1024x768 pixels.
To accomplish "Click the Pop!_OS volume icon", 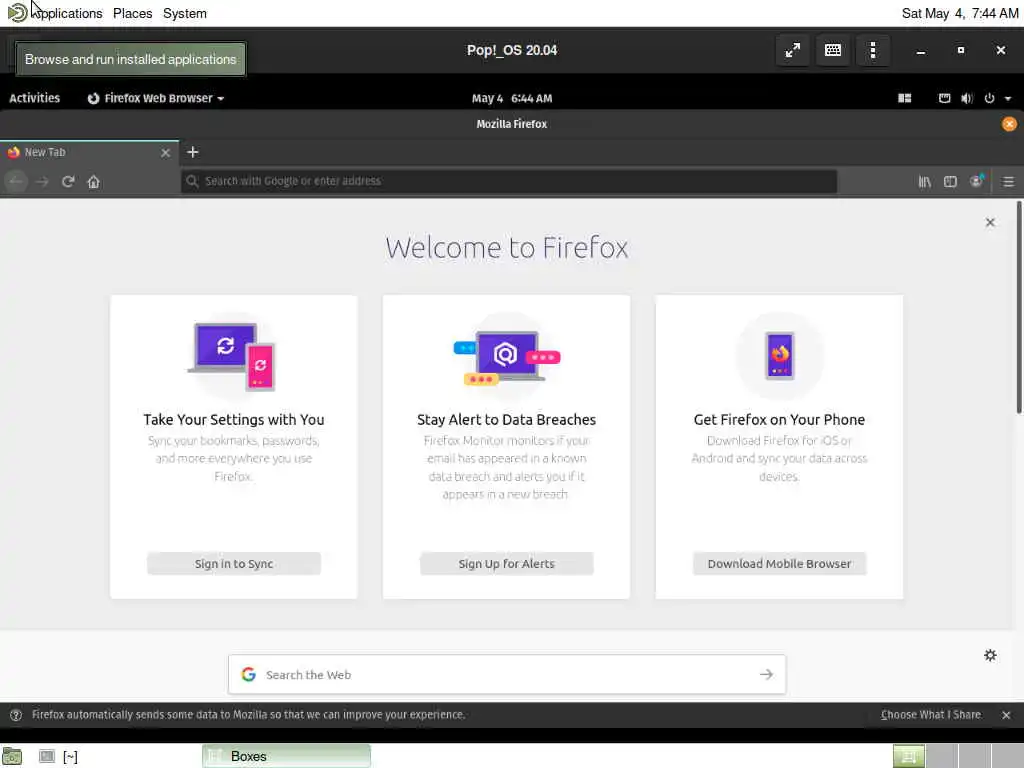I will click(967, 98).
